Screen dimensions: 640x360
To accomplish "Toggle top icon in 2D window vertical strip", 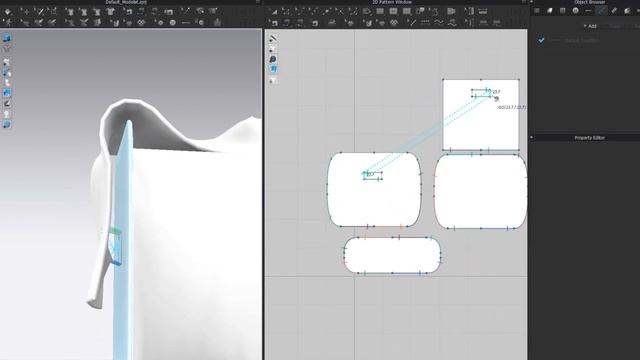I will click(273, 38).
